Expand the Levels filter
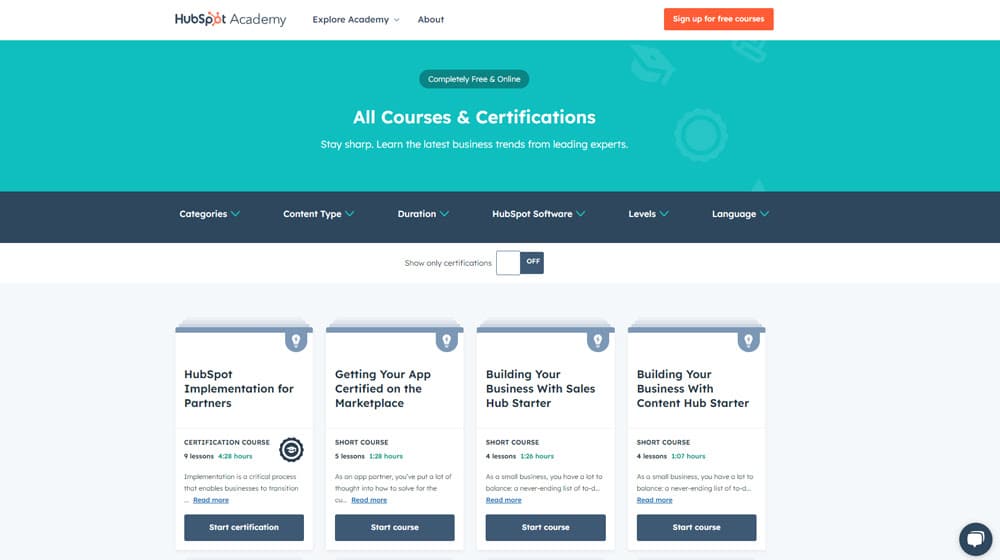 coord(648,214)
